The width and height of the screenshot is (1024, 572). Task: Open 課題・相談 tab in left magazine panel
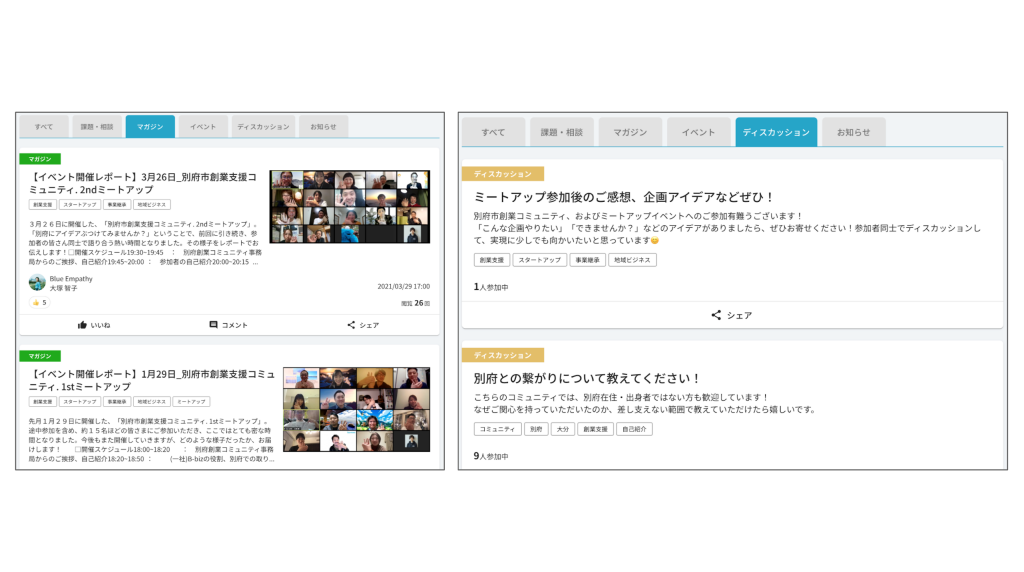[x=97, y=127]
